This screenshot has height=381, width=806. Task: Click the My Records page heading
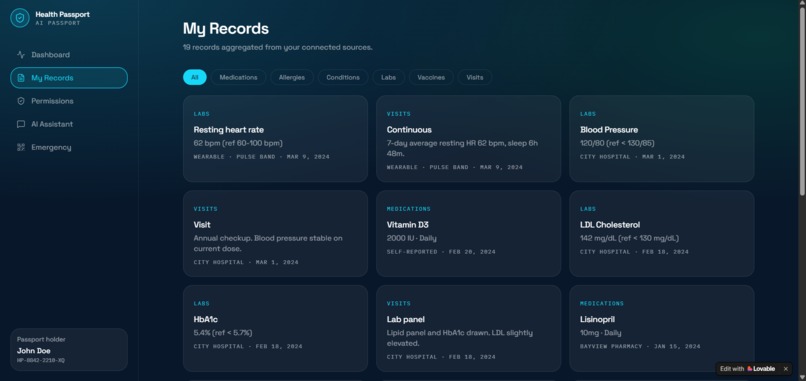pyautogui.click(x=226, y=28)
